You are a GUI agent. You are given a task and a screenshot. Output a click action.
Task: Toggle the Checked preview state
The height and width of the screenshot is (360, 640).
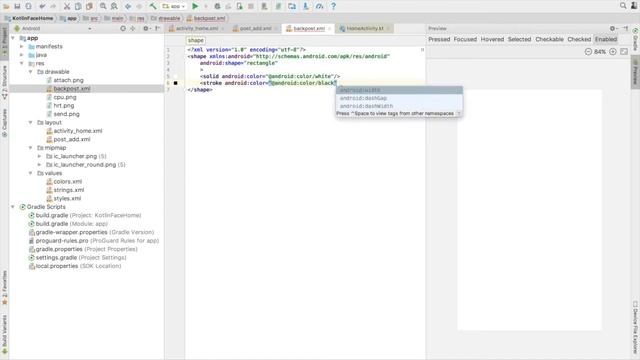click(x=579, y=39)
